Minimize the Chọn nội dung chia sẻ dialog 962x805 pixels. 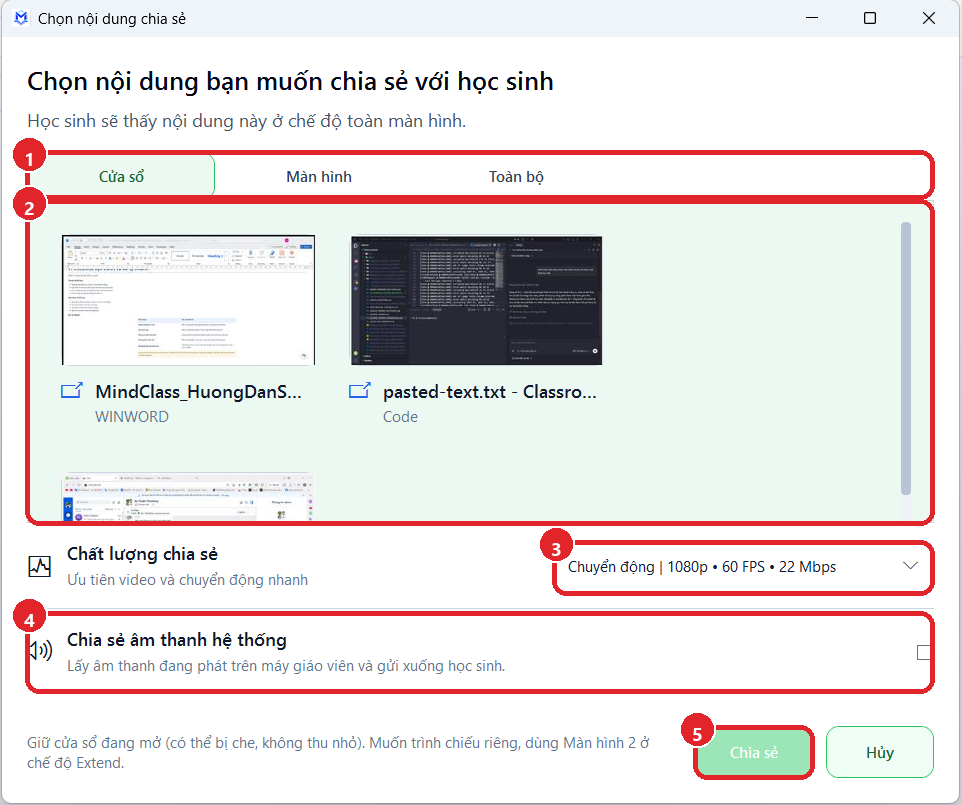[812, 18]
